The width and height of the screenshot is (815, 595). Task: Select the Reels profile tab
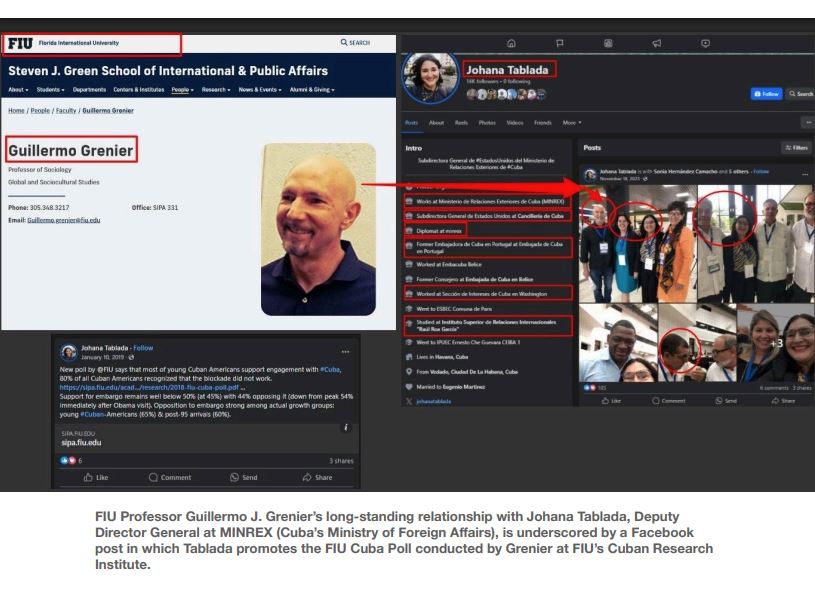461,123
